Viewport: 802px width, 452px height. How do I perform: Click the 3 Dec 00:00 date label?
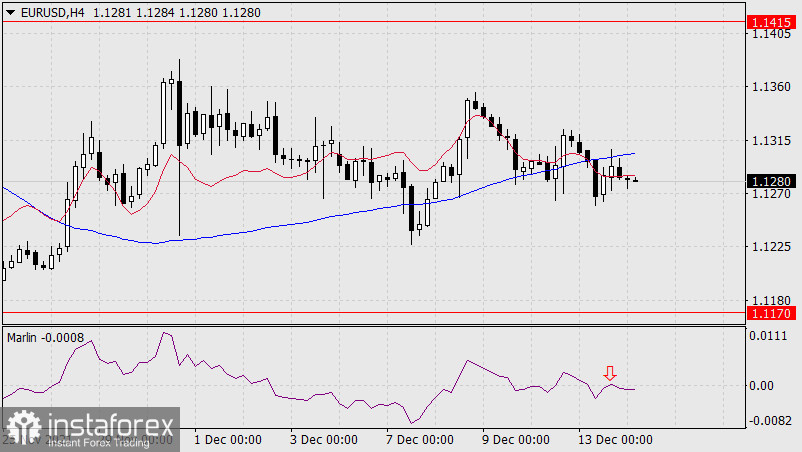tap(324, 439)
